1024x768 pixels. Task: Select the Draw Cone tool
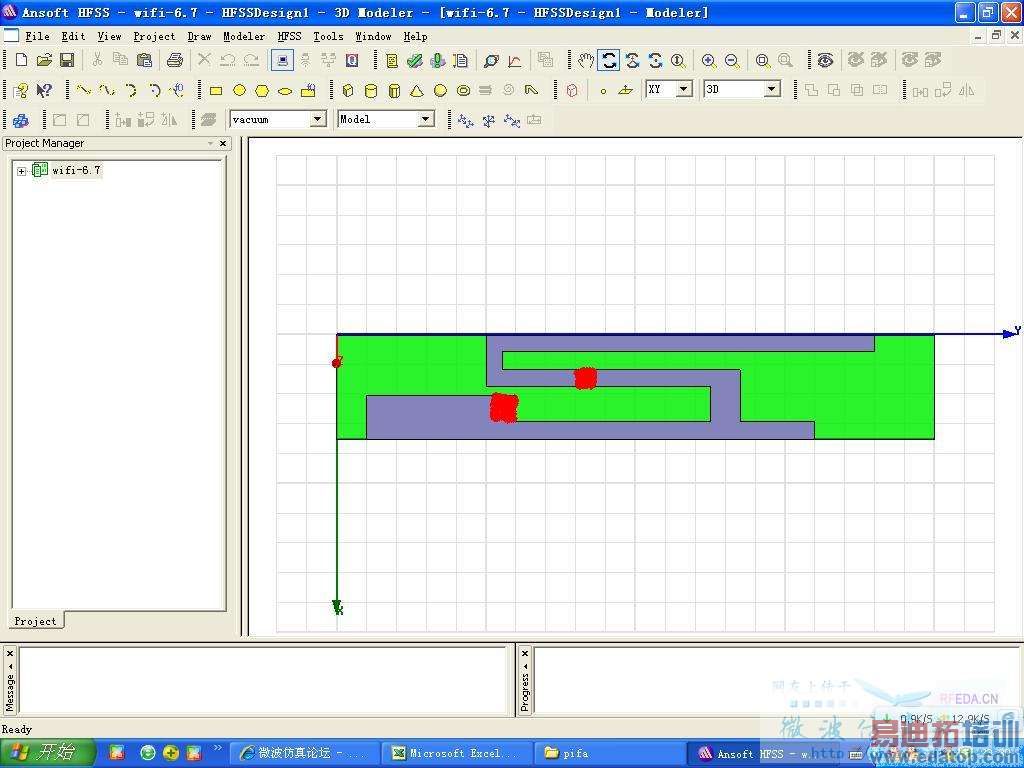[x=417, y=91]
